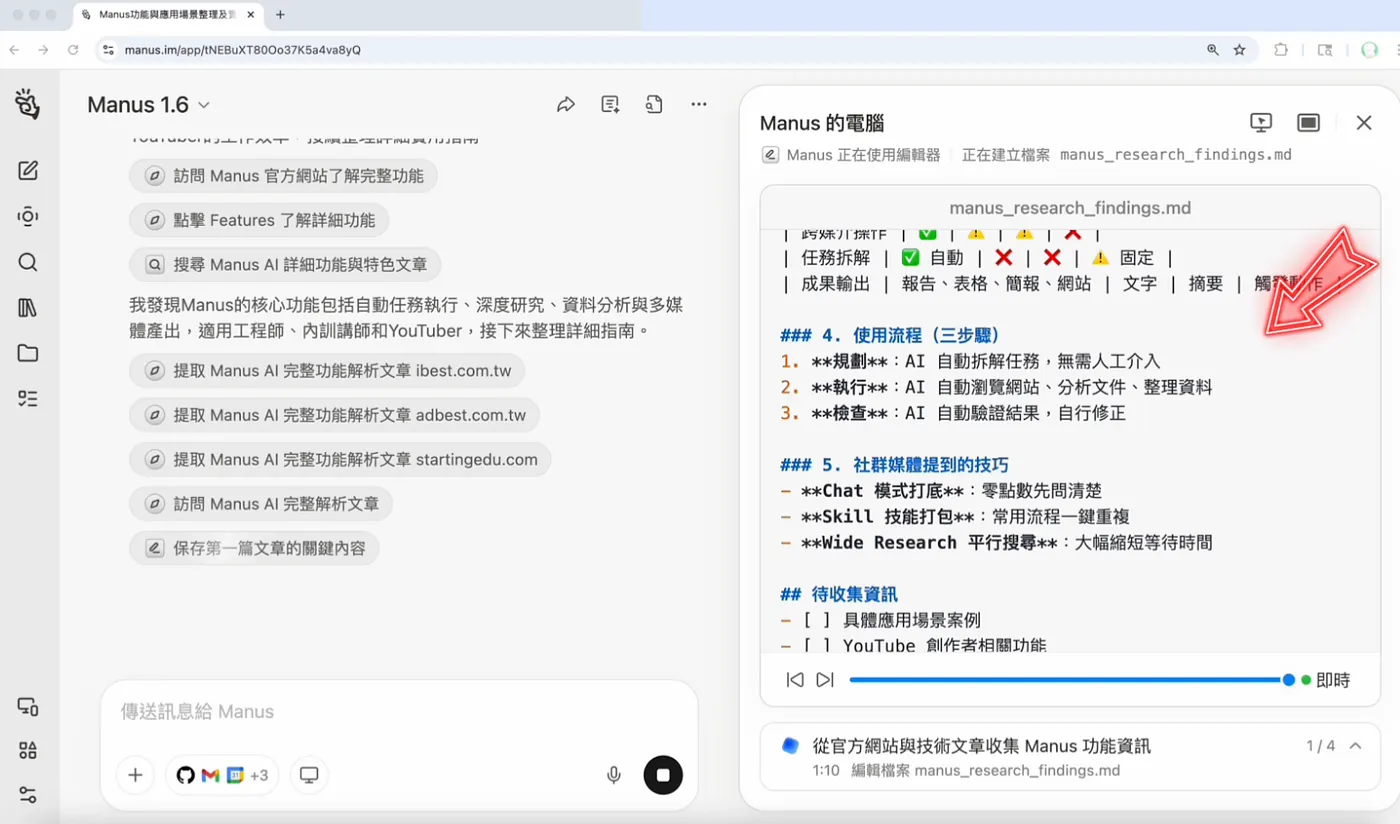Jump to the next step in playback
The height and width of the screenshot is (824, 1400).
pyautogui.click(x=825, y=680)
